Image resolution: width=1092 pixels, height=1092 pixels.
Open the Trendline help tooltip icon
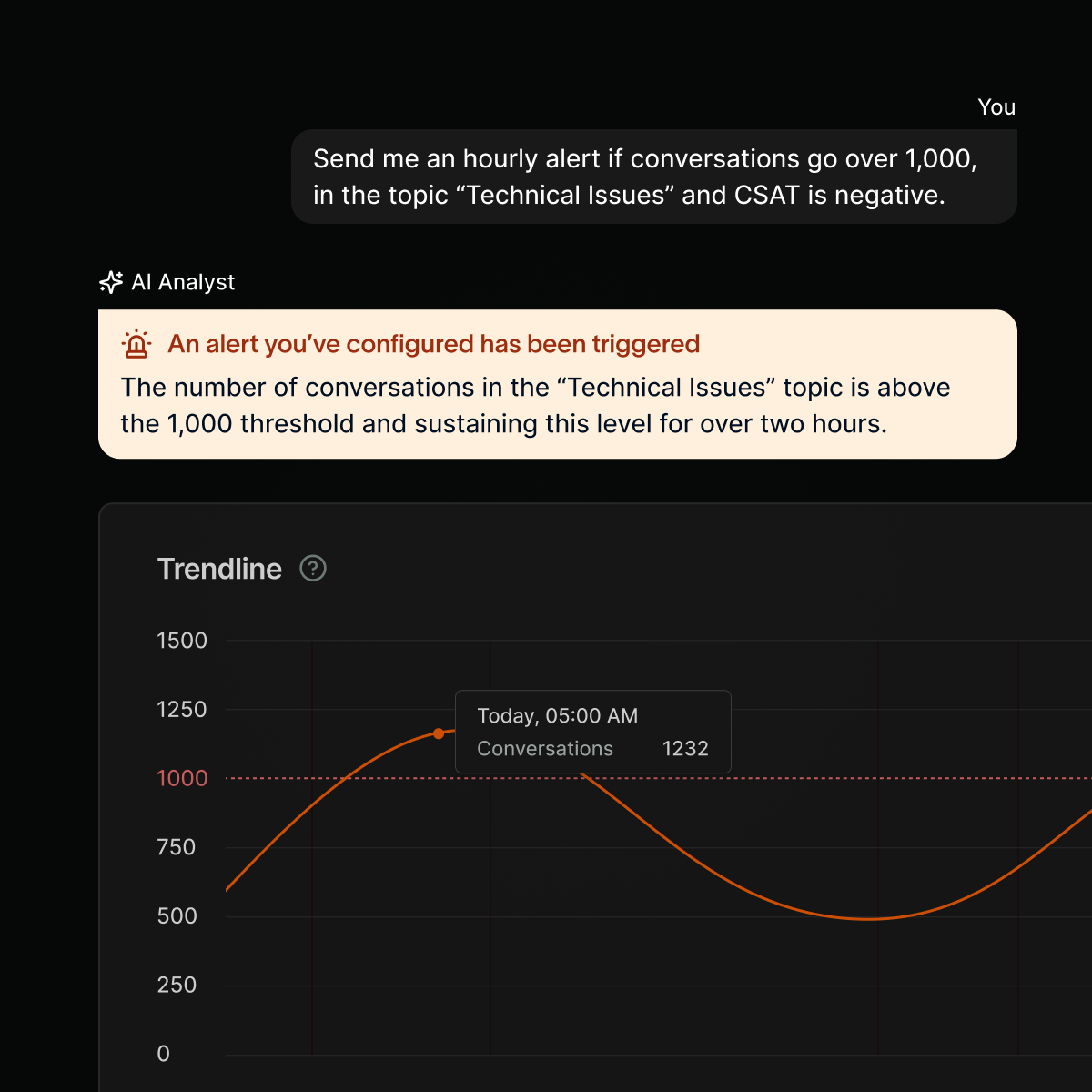(312, 568)
